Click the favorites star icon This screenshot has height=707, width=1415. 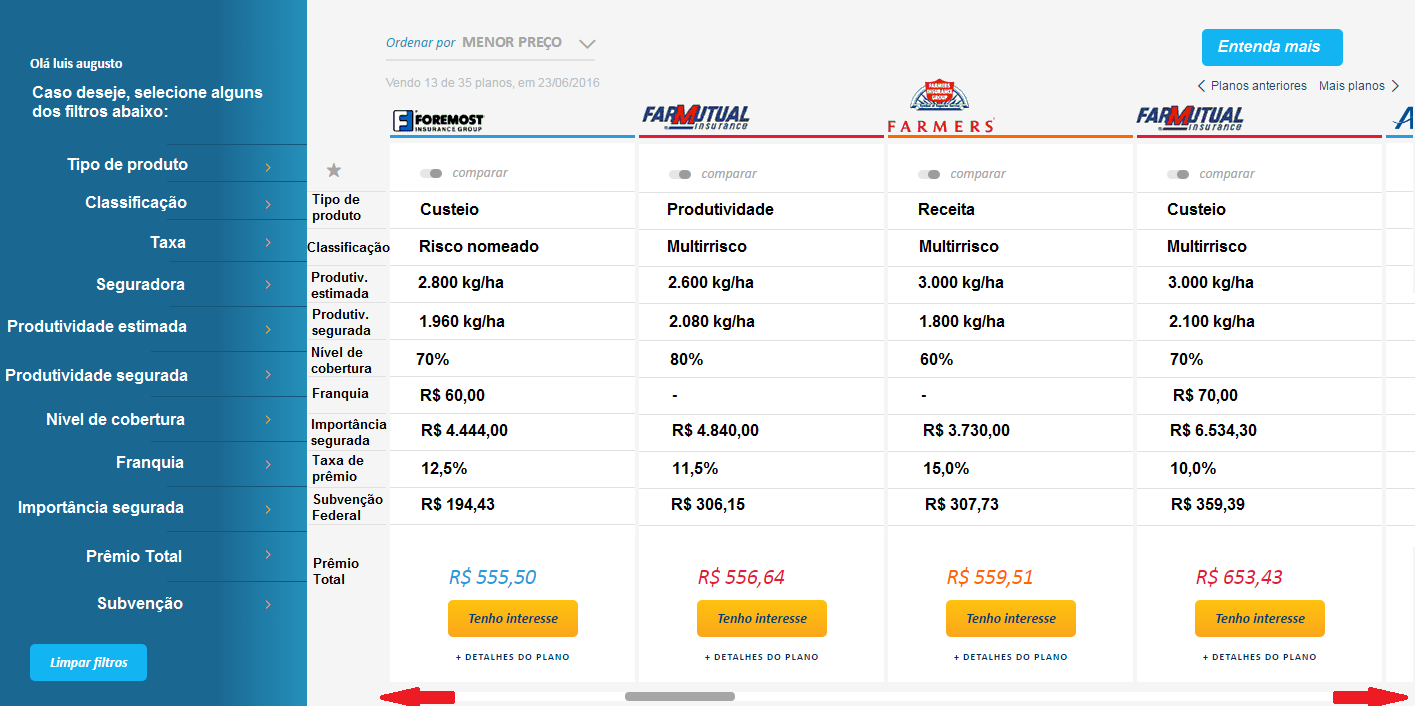pyautogui.click(x=334, y=171)
